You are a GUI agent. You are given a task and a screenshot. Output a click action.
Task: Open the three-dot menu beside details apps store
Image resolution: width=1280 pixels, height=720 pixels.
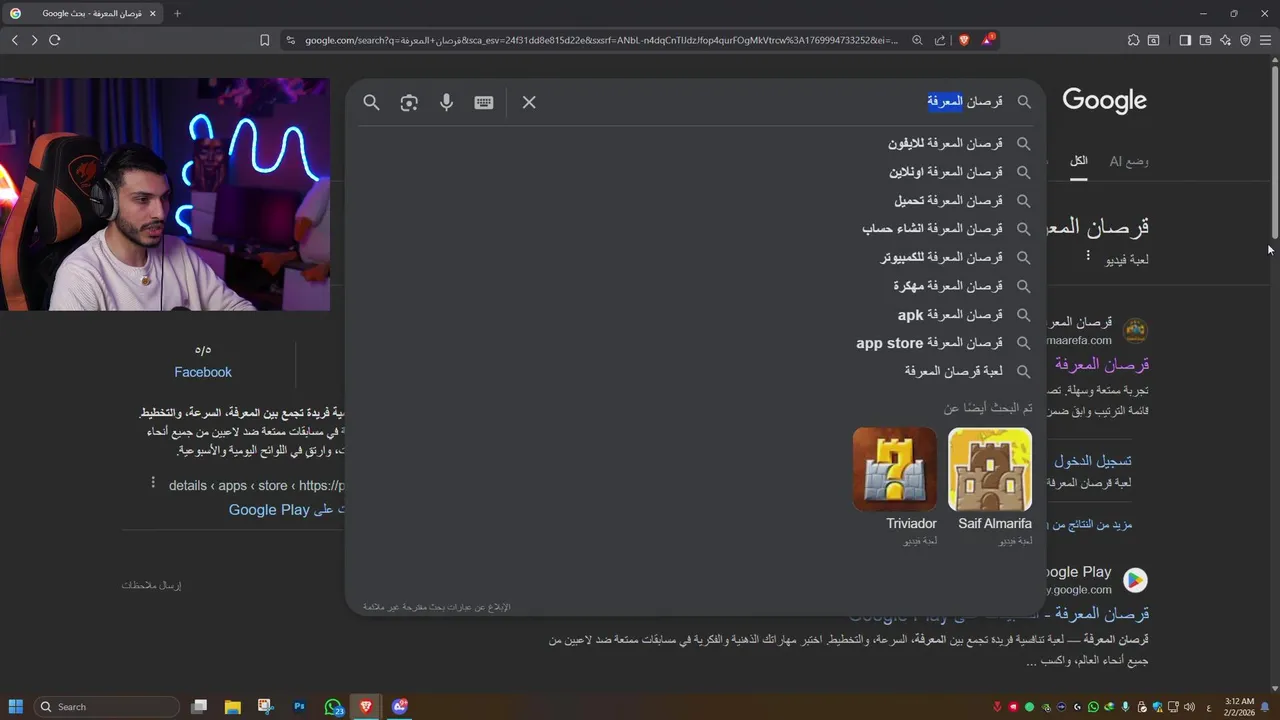coord(153,483)
